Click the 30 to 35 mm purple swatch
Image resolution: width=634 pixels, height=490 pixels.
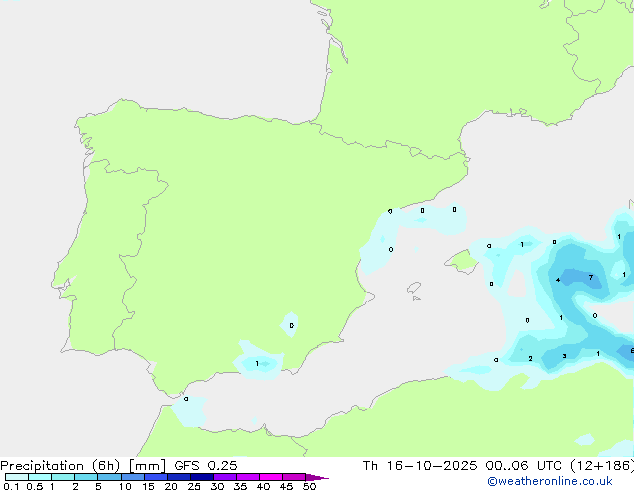pos(225,477)
